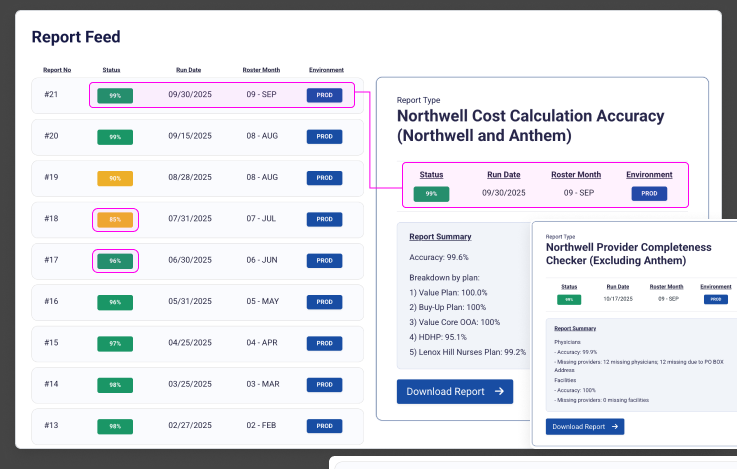Viewport: 737px width, 469px height.
Task: Click PROD badge in row #20
Action: [x=324, y=136]
